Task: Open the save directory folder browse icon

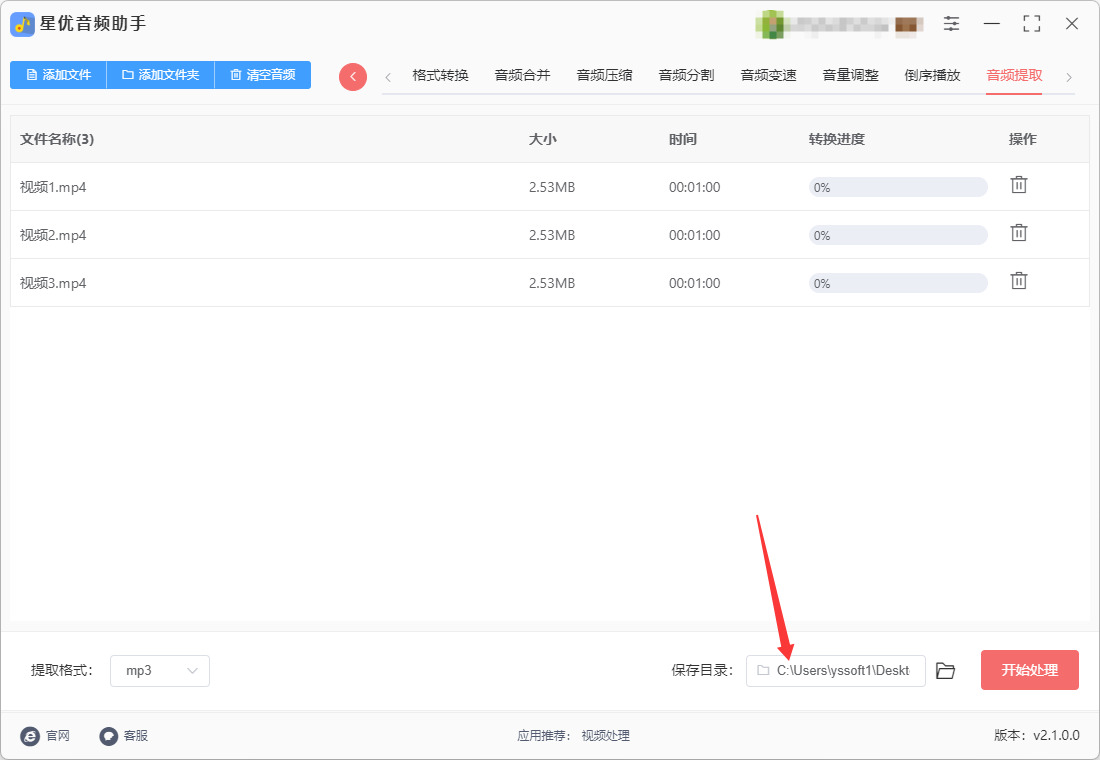Action: coord(946,671)
